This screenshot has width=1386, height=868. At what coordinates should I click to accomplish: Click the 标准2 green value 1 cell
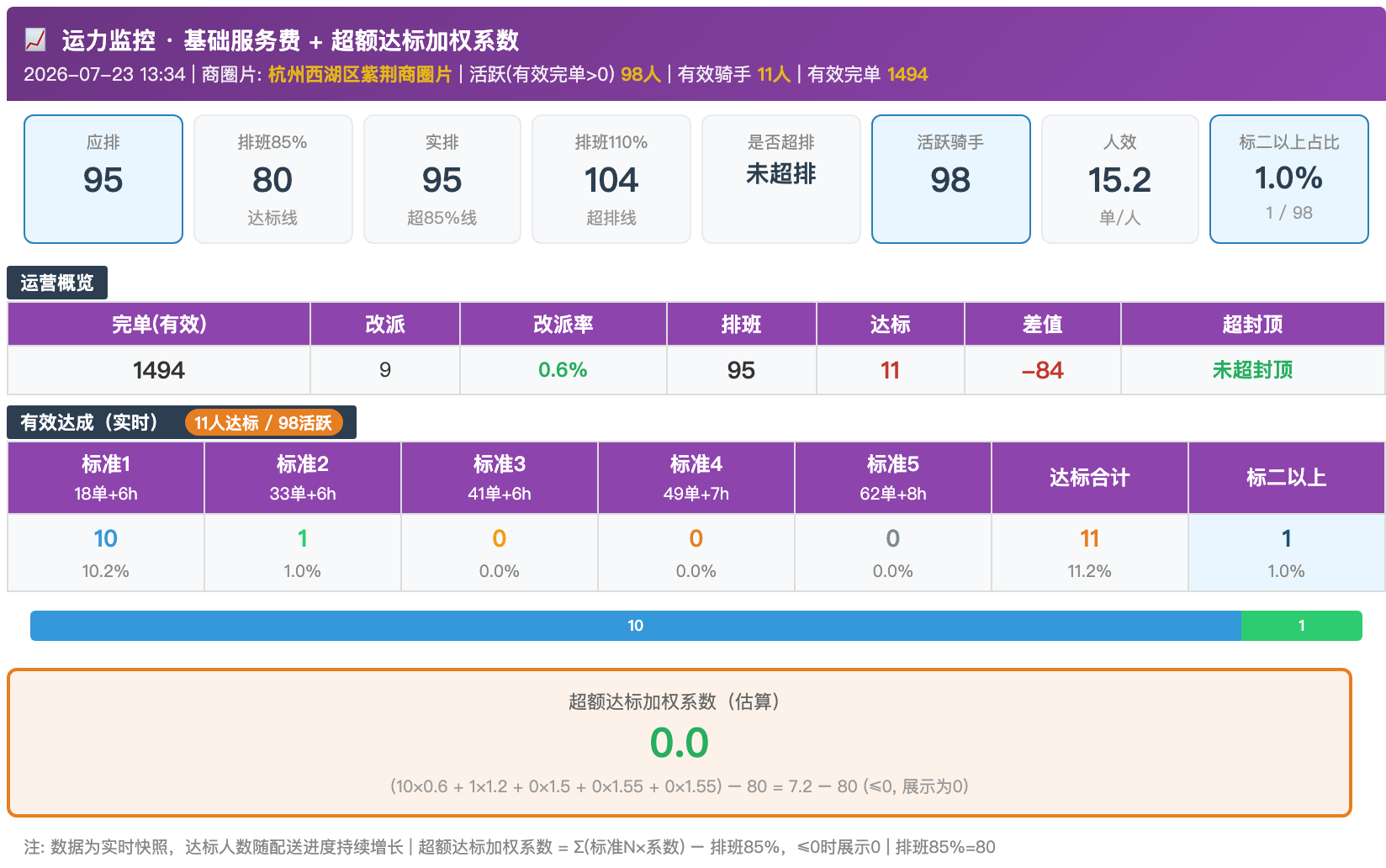(303, 553)
